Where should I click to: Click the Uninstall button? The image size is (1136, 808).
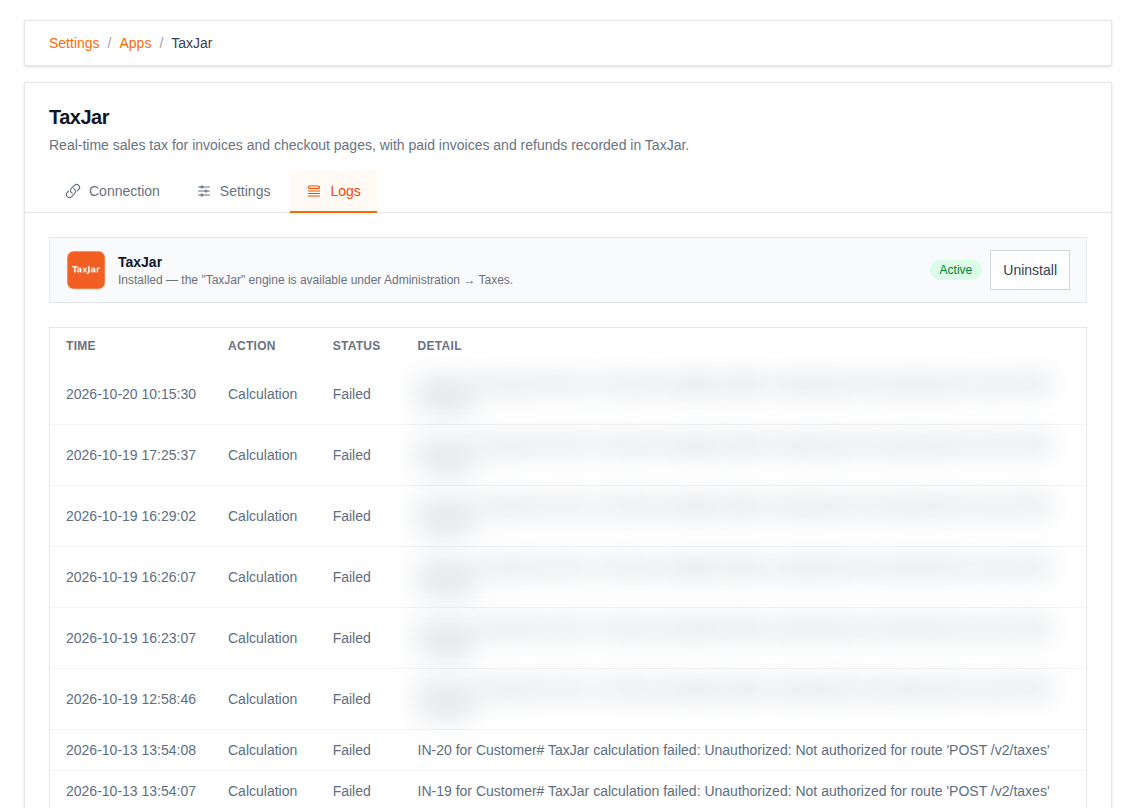point(1030,270)
